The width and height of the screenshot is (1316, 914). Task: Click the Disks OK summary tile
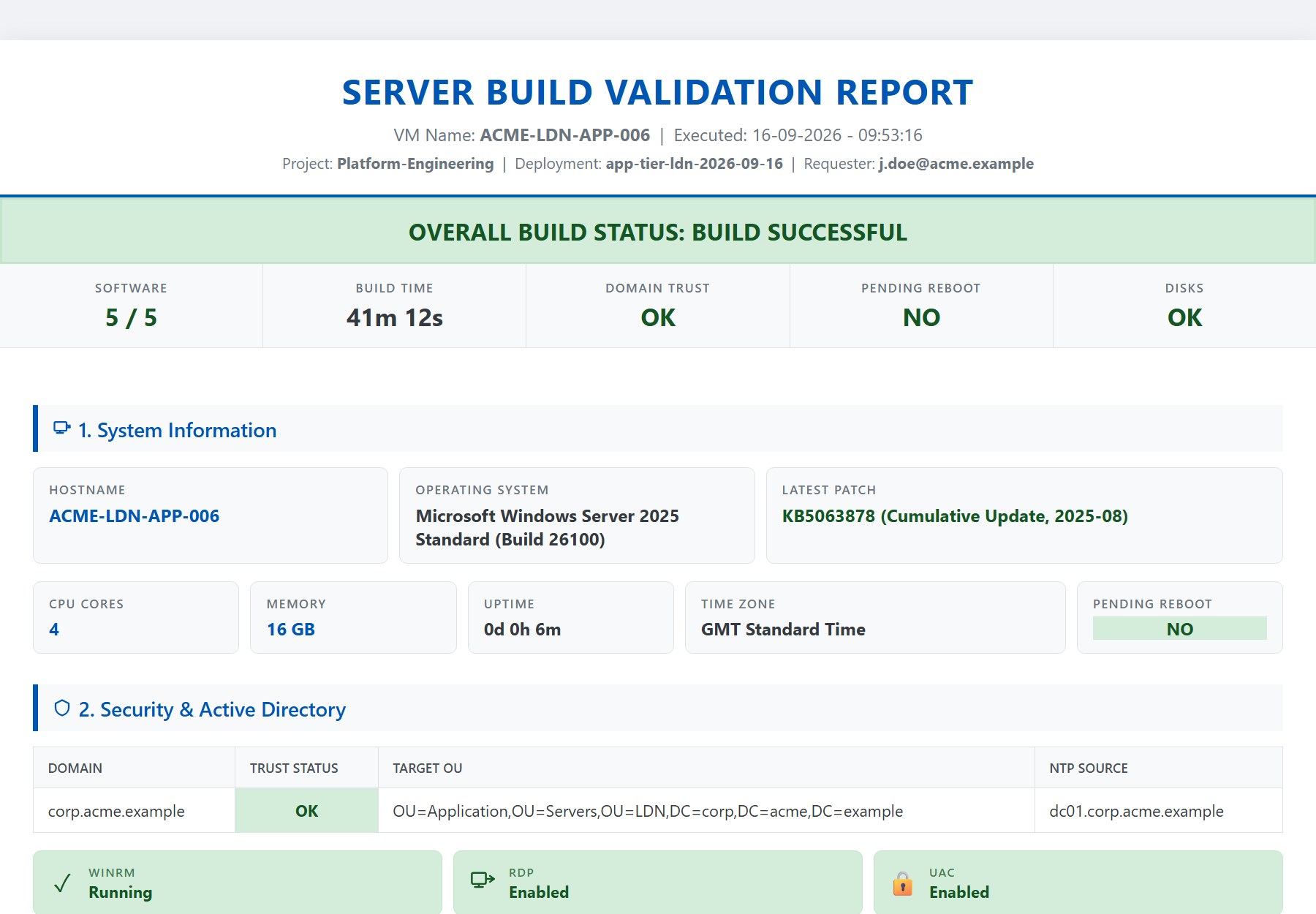click(1184, 306)
